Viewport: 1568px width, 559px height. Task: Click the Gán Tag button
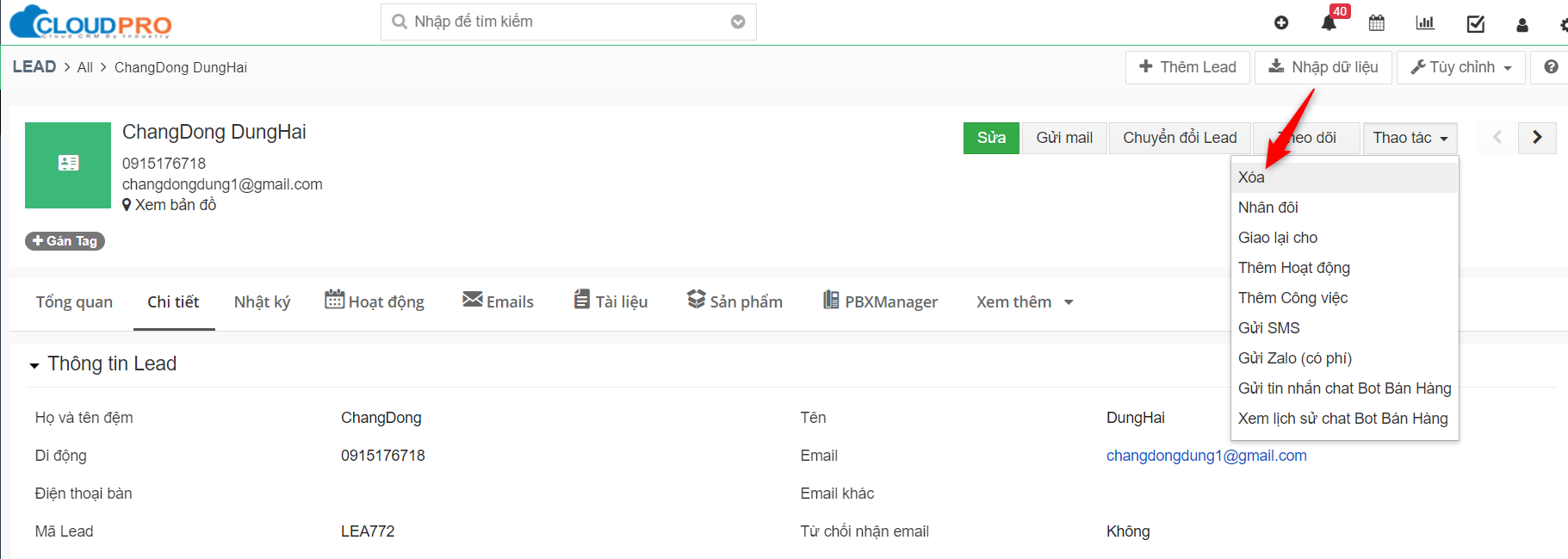[x=65, y=241]
